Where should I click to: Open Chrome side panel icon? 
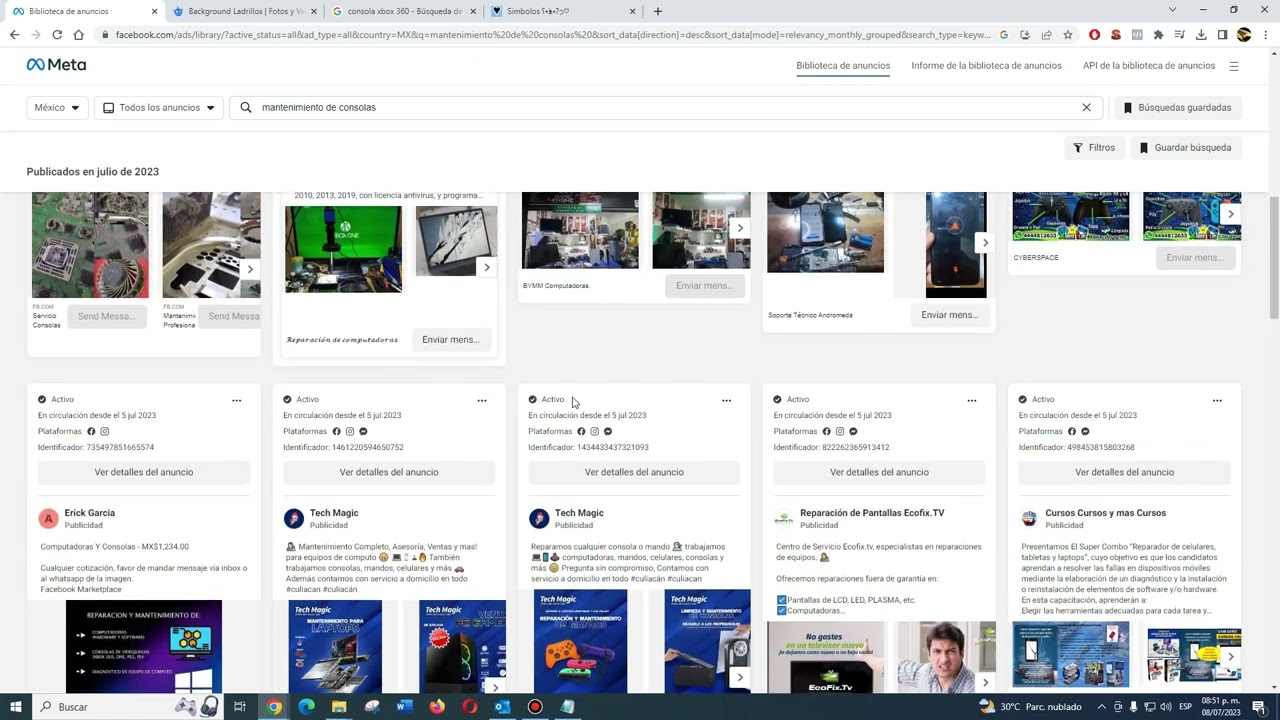tap(1222, 35)
